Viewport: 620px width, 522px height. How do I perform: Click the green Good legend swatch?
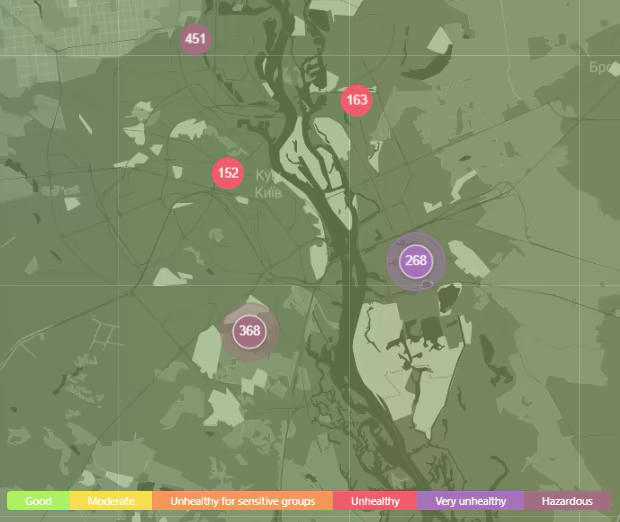pyautogui.click(x=38, y=501)
